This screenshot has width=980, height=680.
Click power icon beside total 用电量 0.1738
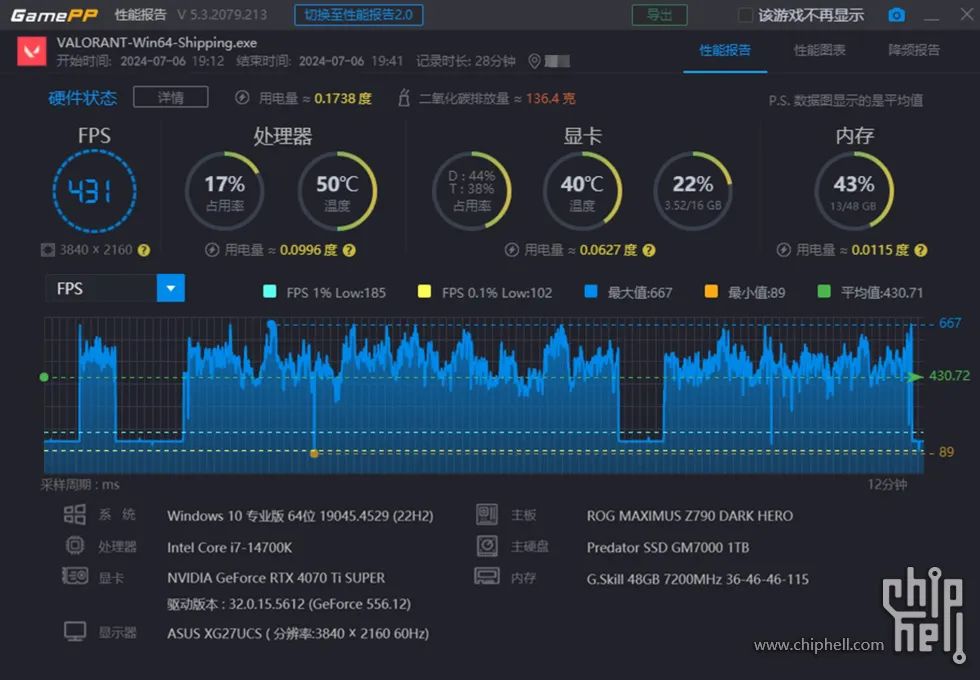tap(242, 98)
